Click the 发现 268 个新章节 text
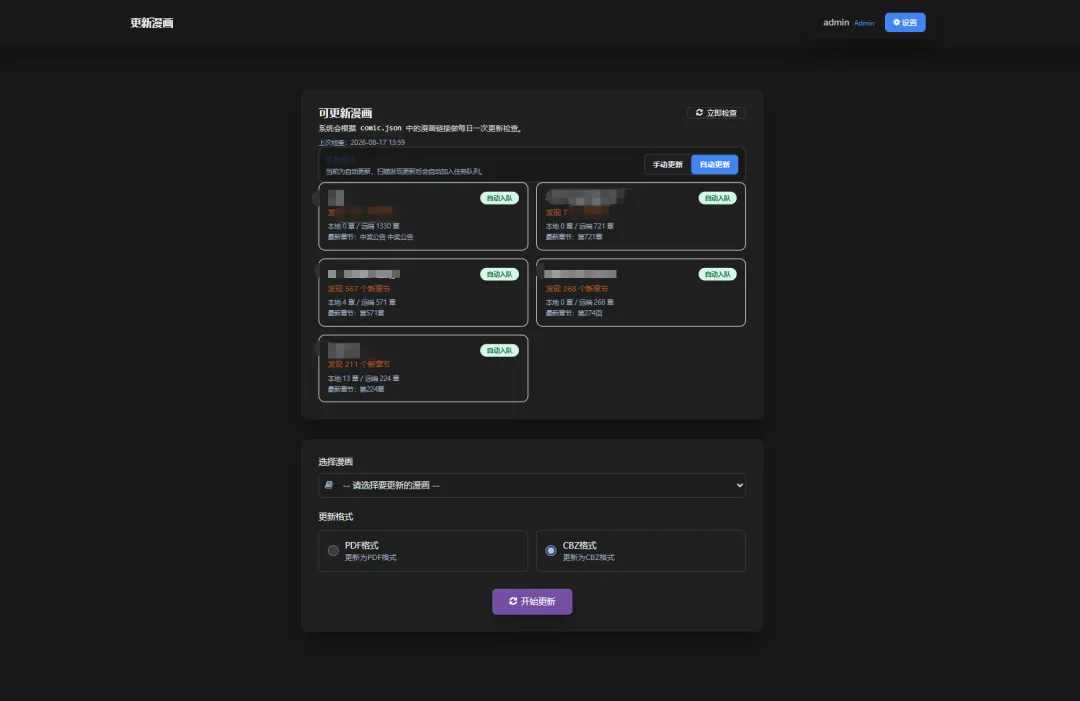The width and height of the screenshot is (1080, 701). 577,289
